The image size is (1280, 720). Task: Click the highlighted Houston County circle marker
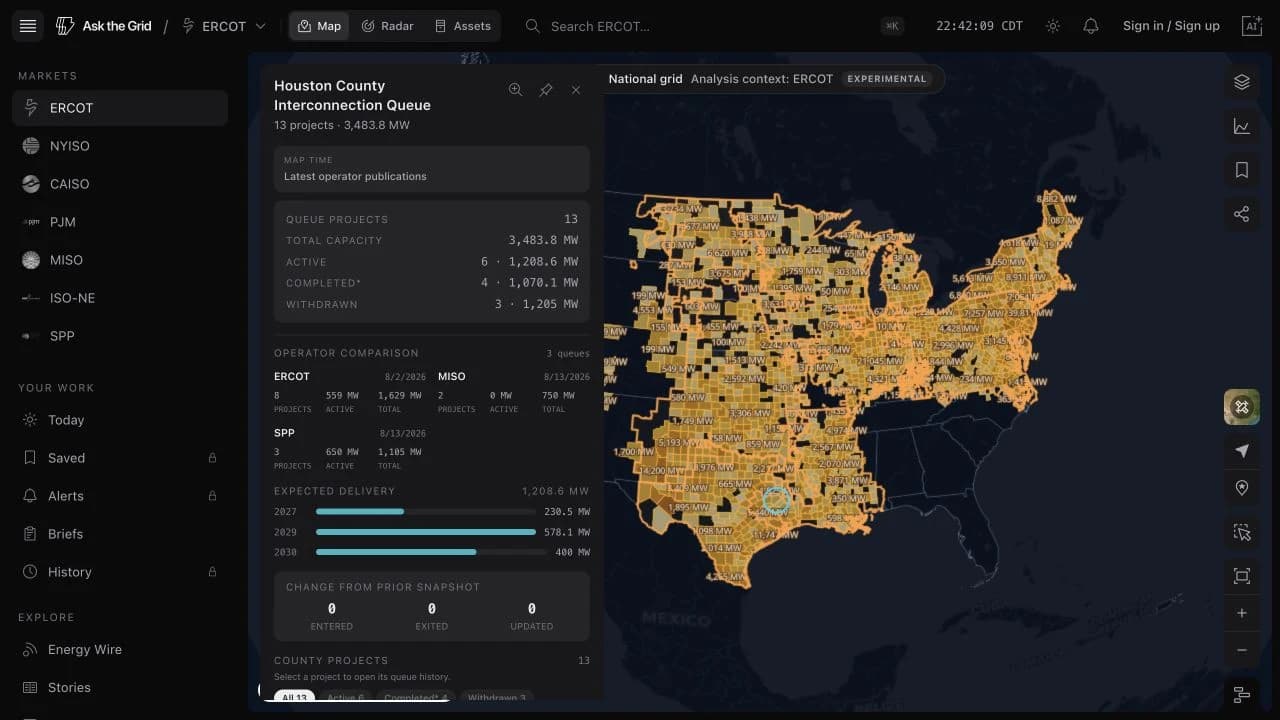(777, 502)
